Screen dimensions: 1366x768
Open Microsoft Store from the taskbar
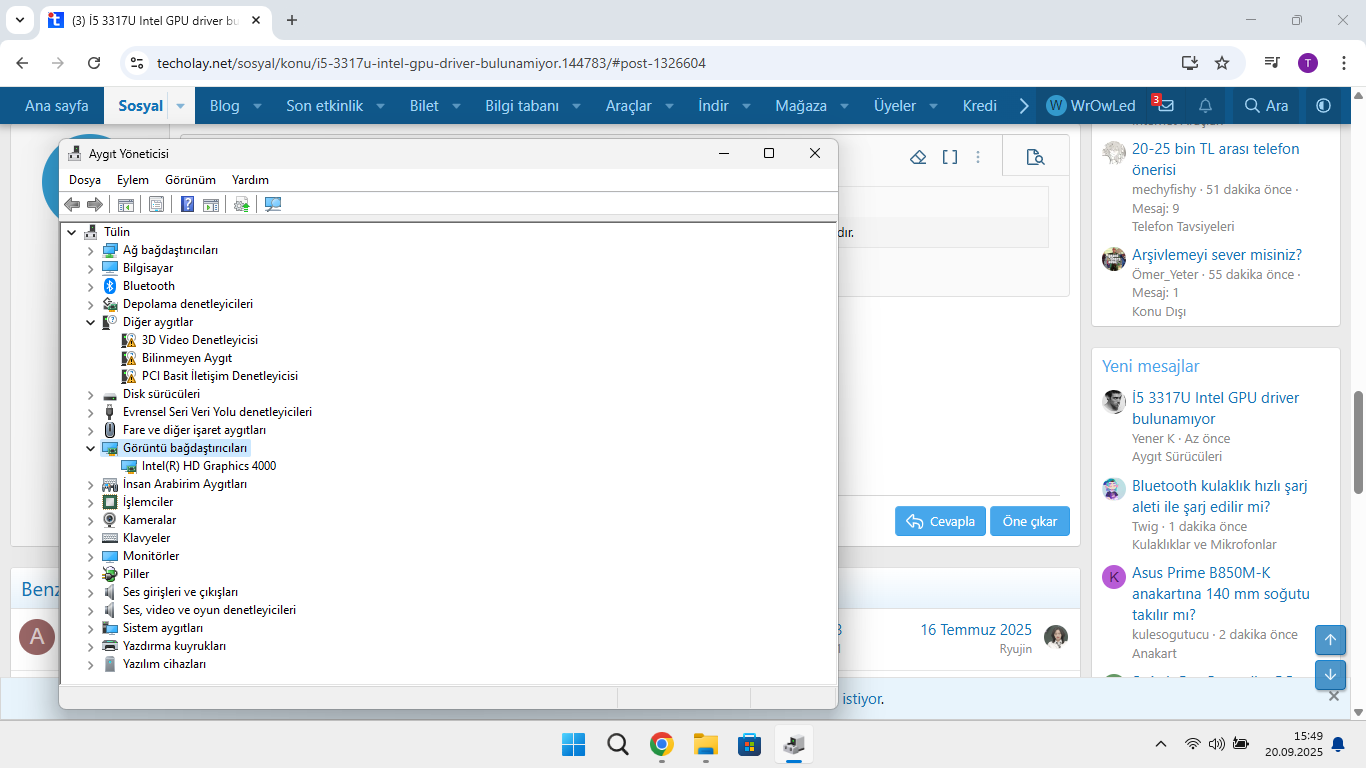(x=749, y=744)
